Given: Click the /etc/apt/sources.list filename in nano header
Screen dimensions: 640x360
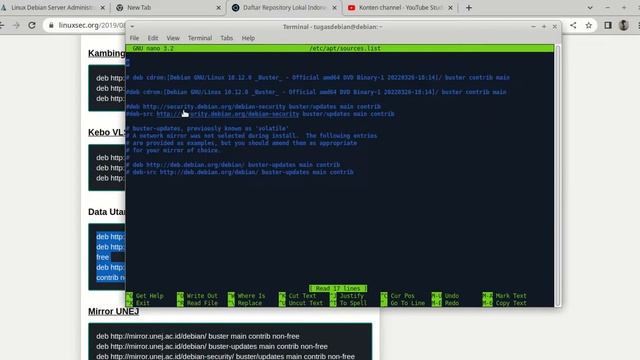Looking at the screenshot, I should tap(345, 48).
